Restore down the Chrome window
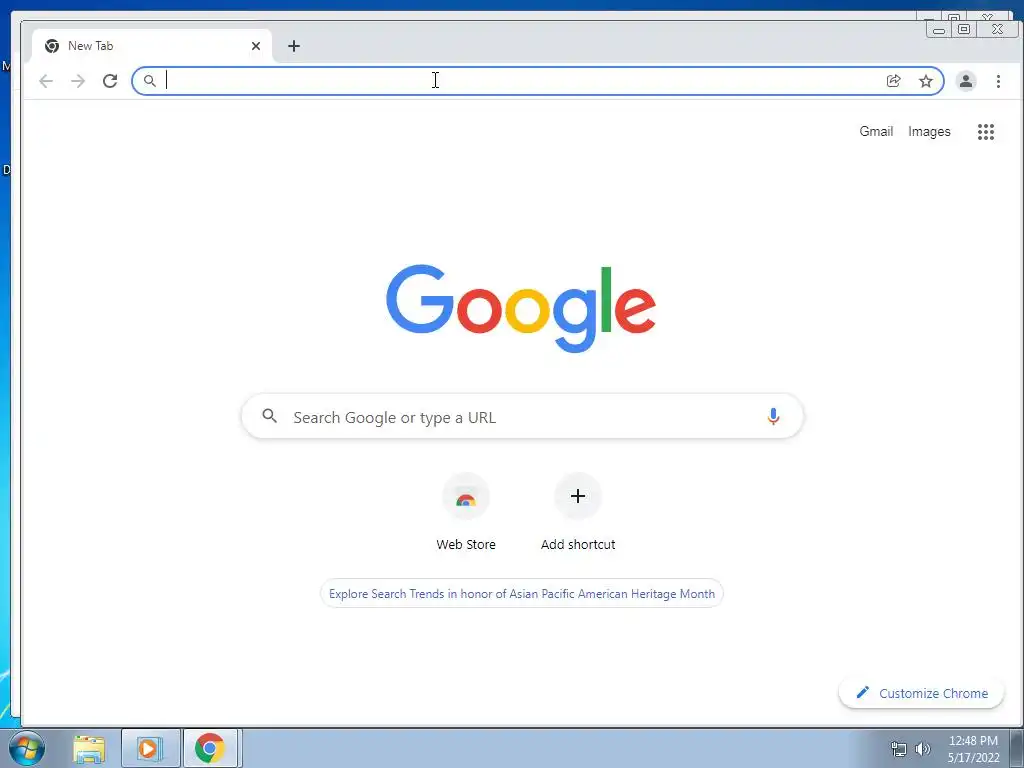1024x768 pixels. (x=963, y=29)
